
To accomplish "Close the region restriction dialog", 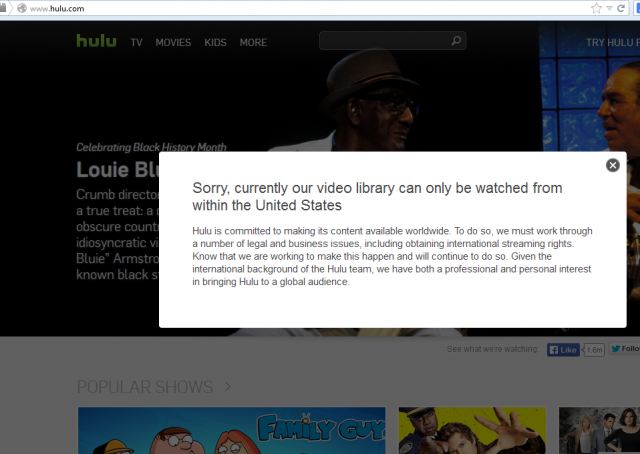I will [x=612, y=165].
